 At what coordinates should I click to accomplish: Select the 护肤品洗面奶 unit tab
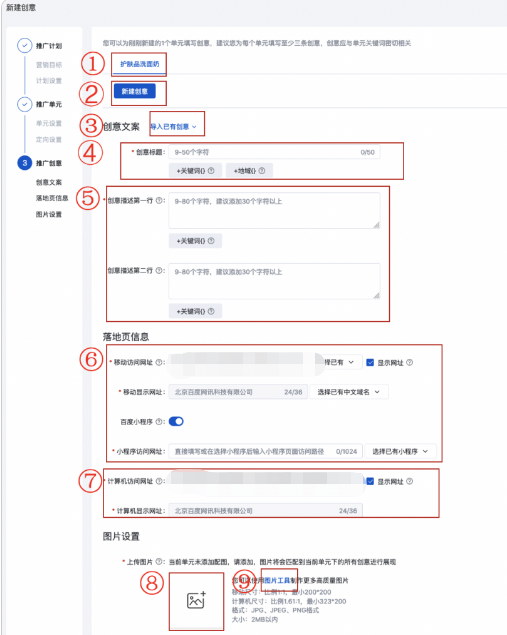(139, 64)
